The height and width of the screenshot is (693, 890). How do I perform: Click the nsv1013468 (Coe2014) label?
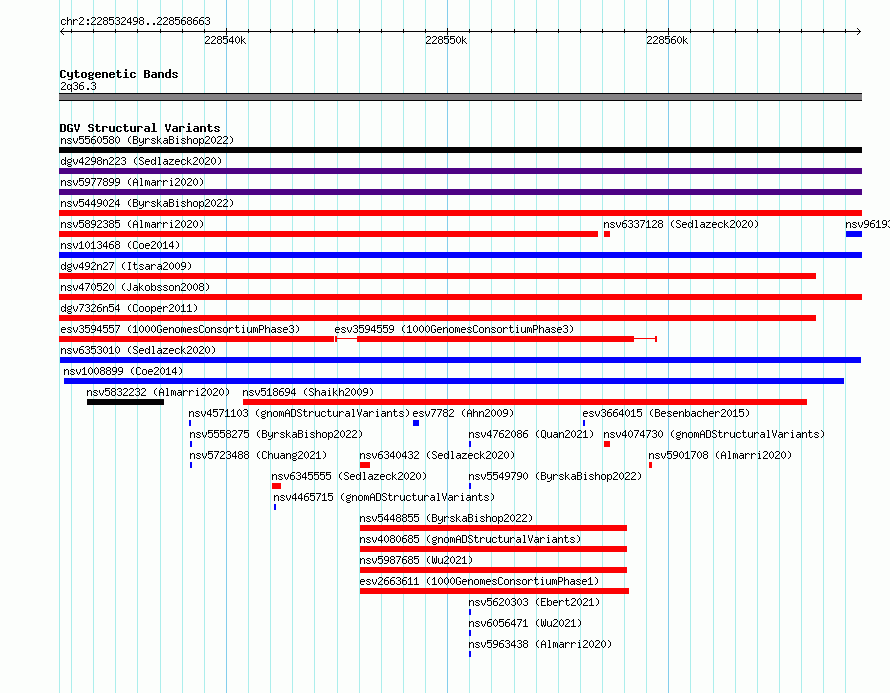[x=120, y=245]
